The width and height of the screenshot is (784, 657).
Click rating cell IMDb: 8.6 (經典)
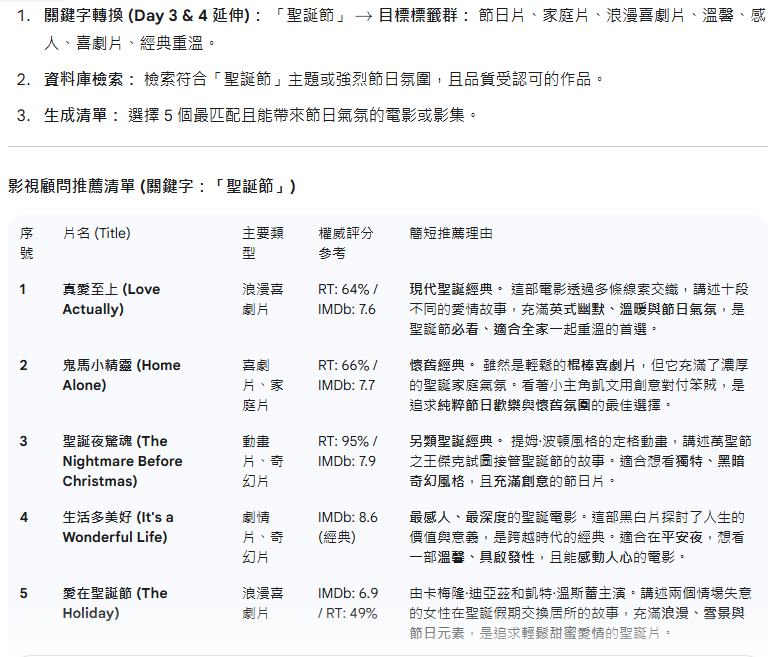[x=348, y=527]
